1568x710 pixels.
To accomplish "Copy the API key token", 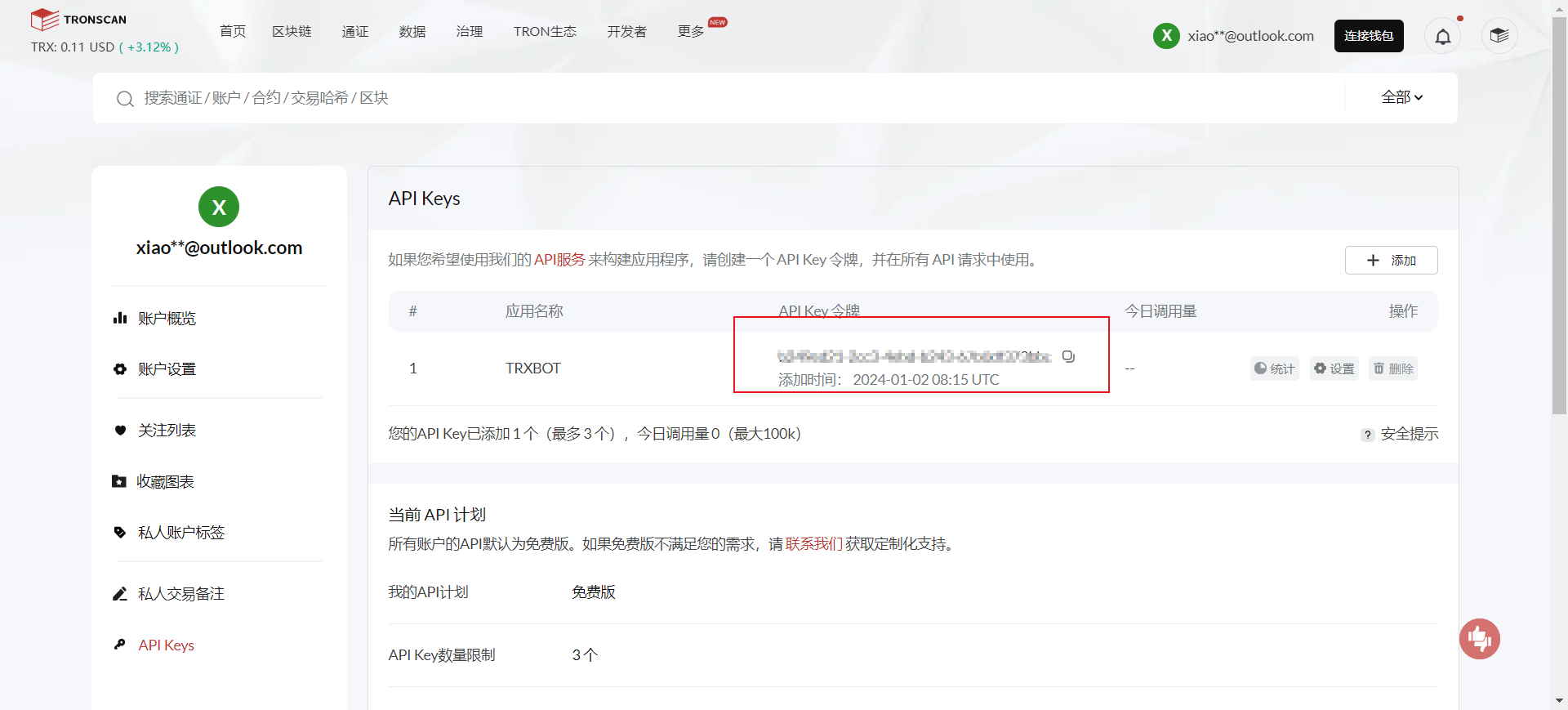I will [x=1068, y=356].
